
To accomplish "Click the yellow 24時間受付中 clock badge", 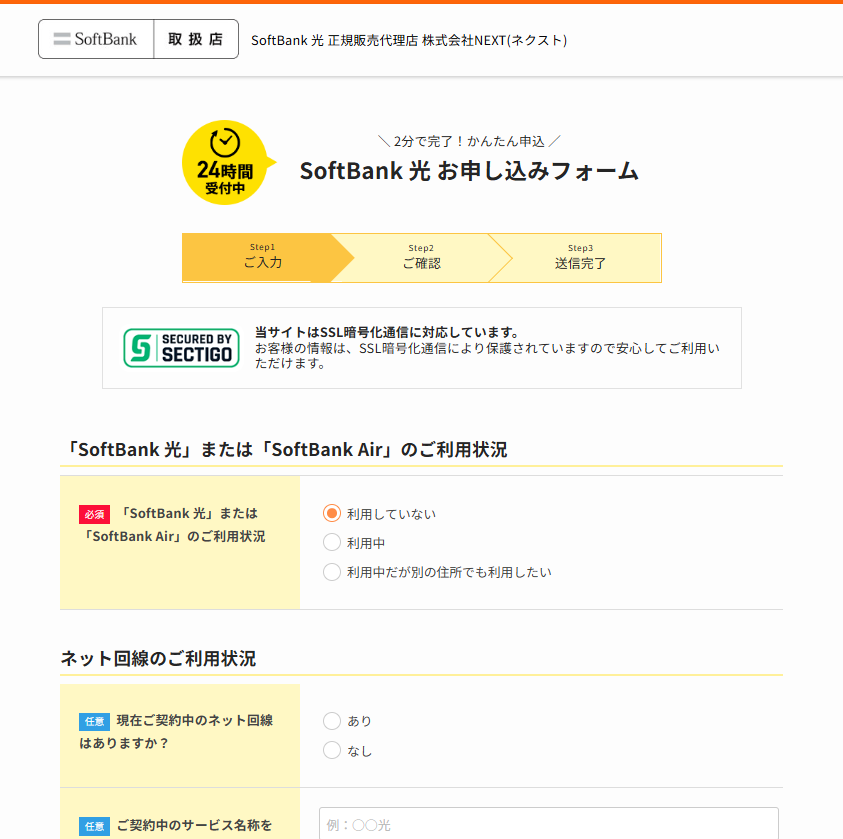I will [225, 162].
